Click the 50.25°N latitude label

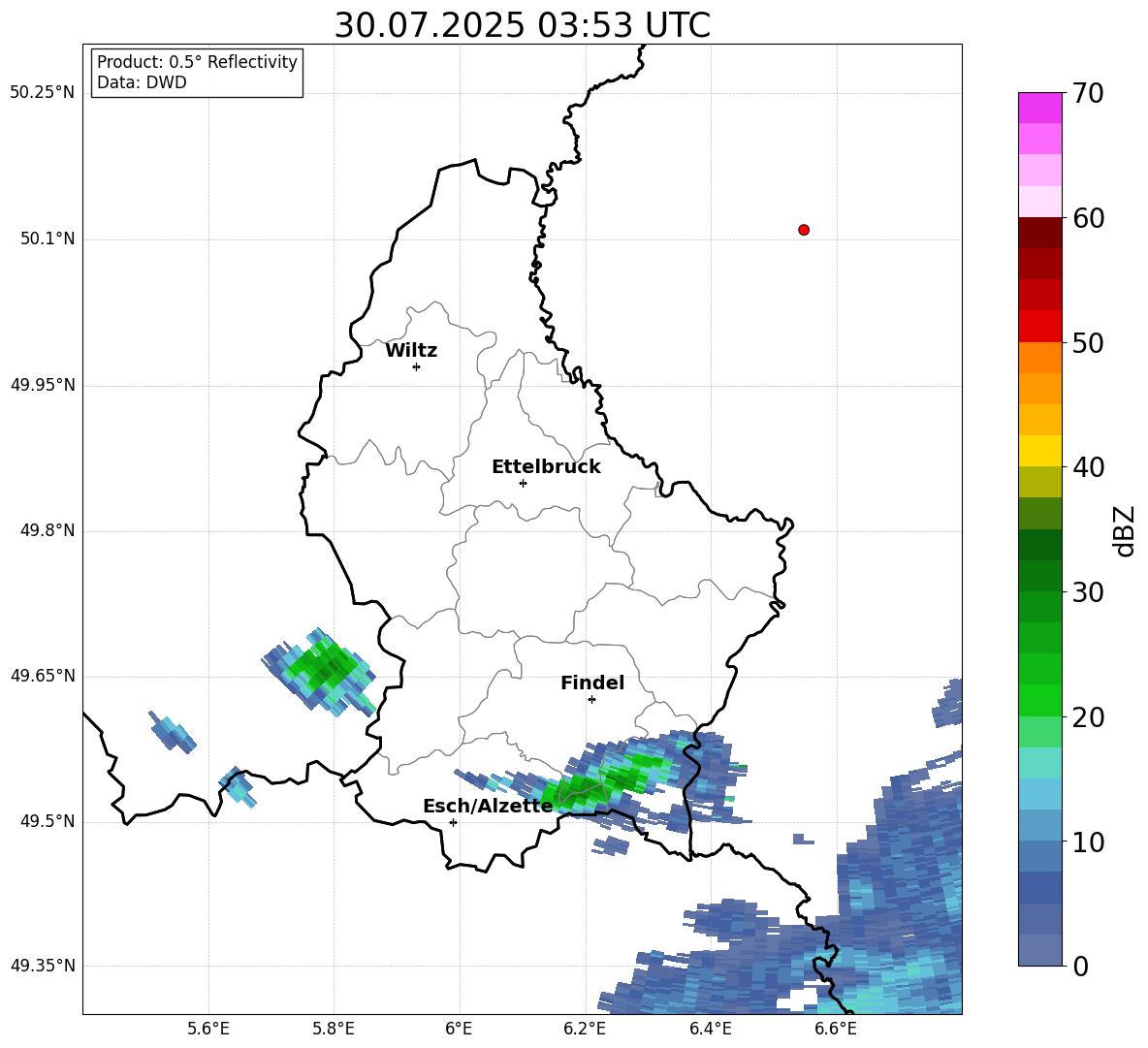(42, 93)
